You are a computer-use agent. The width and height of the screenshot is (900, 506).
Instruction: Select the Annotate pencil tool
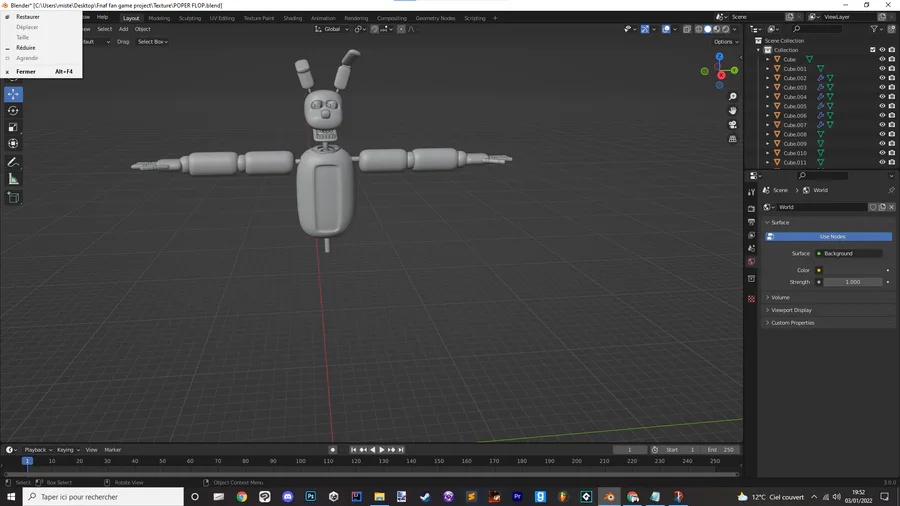point(13,163)
